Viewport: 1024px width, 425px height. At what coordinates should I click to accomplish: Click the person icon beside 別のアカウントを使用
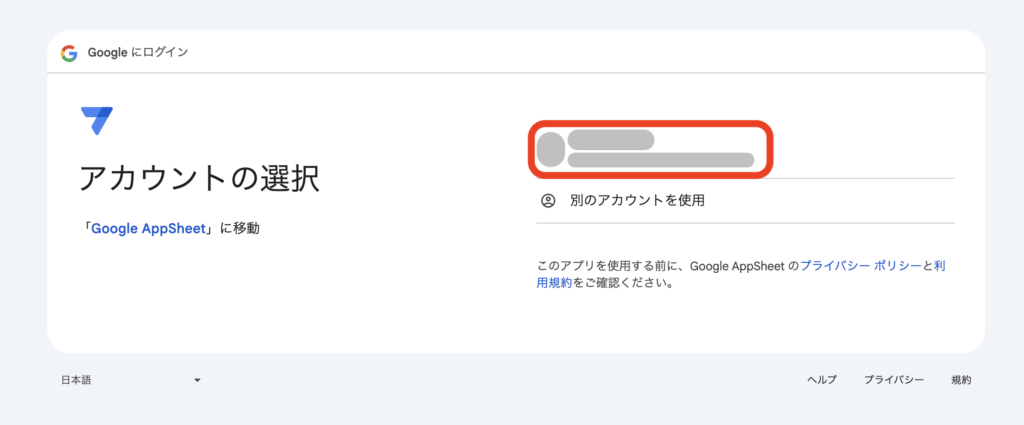pos(548,200)
